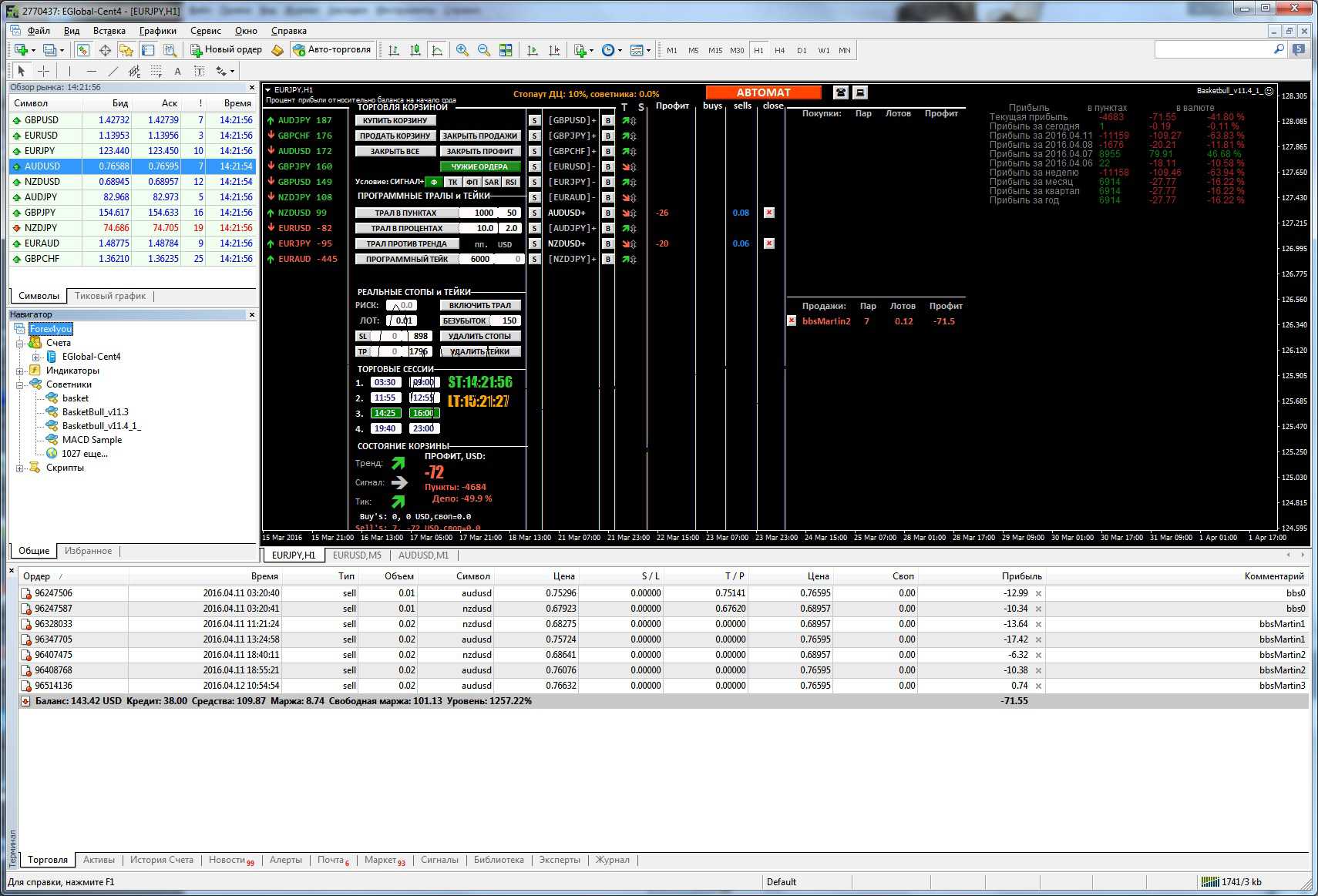
Task: Toggle the Авто-торговля button
Action: tap(332, 50)
